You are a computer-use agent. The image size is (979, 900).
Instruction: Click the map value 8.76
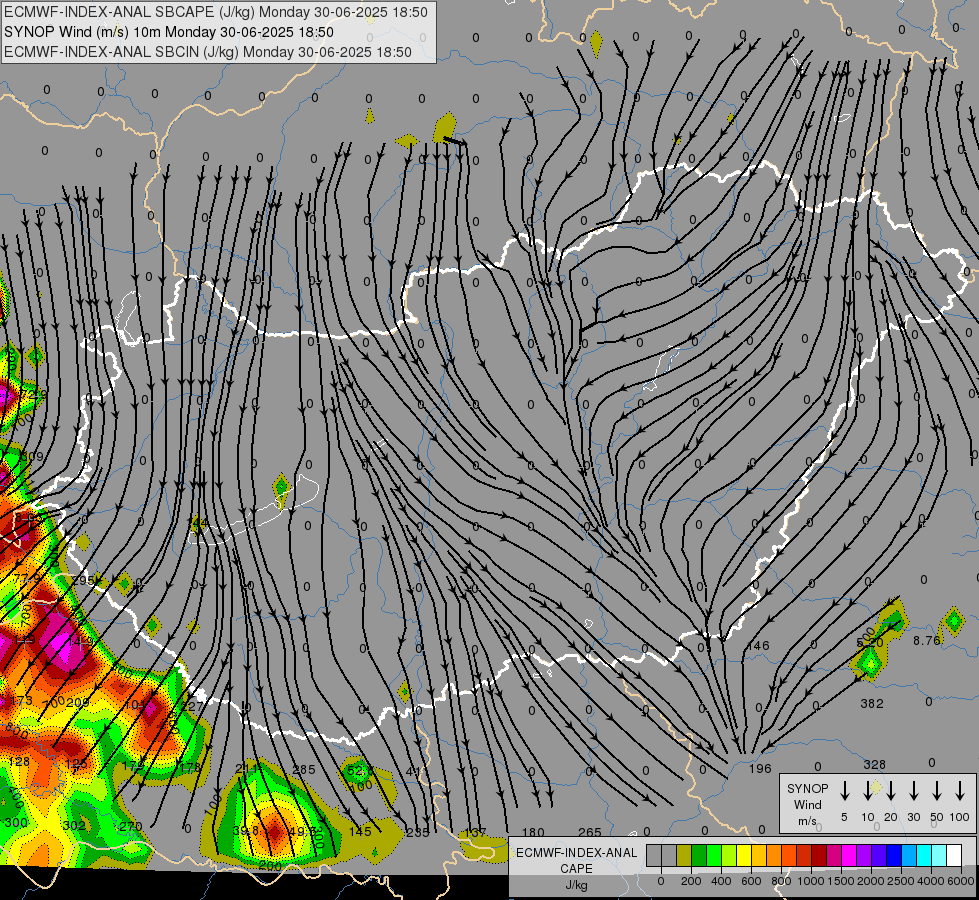click(927, 640)
